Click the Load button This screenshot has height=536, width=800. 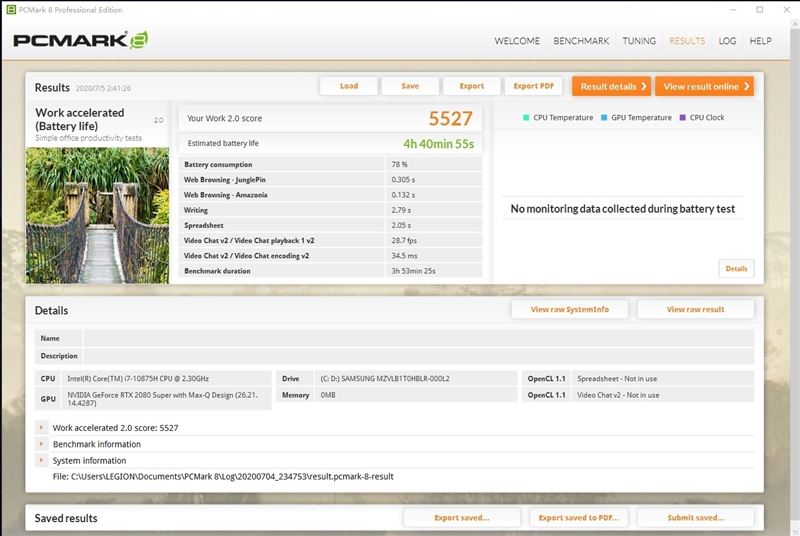349,86
